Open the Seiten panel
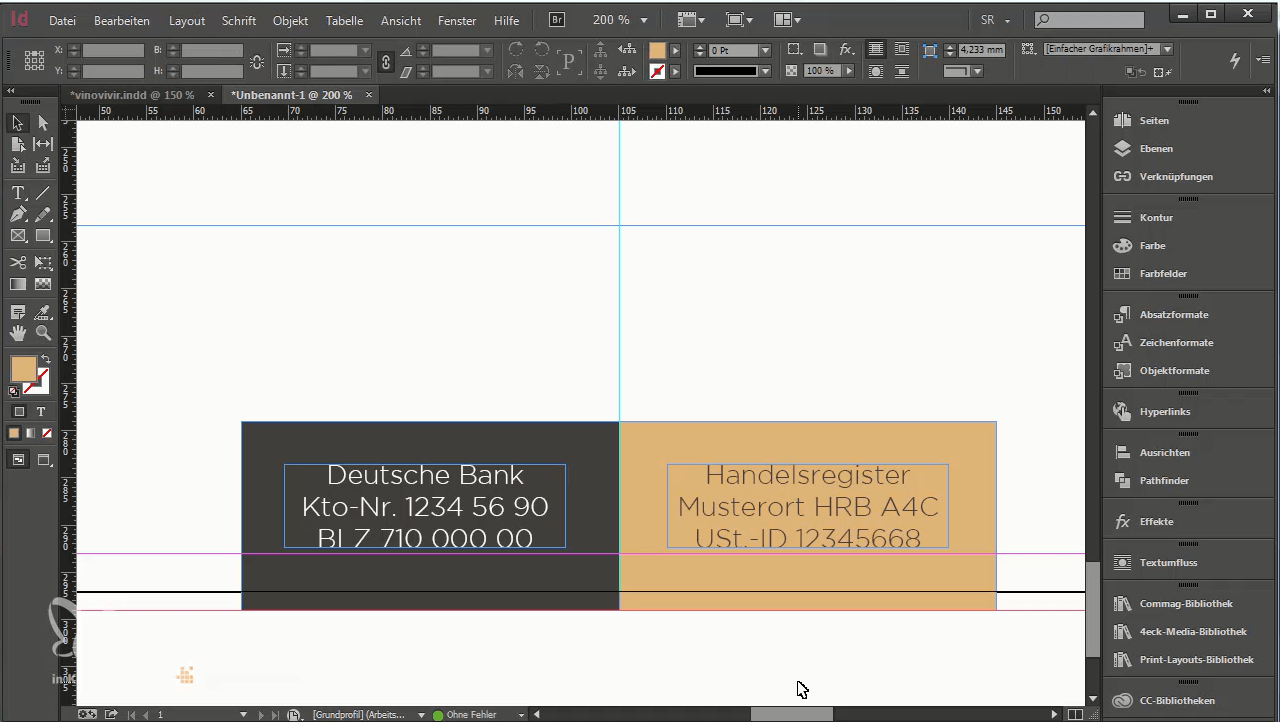 coord(1153,120)
